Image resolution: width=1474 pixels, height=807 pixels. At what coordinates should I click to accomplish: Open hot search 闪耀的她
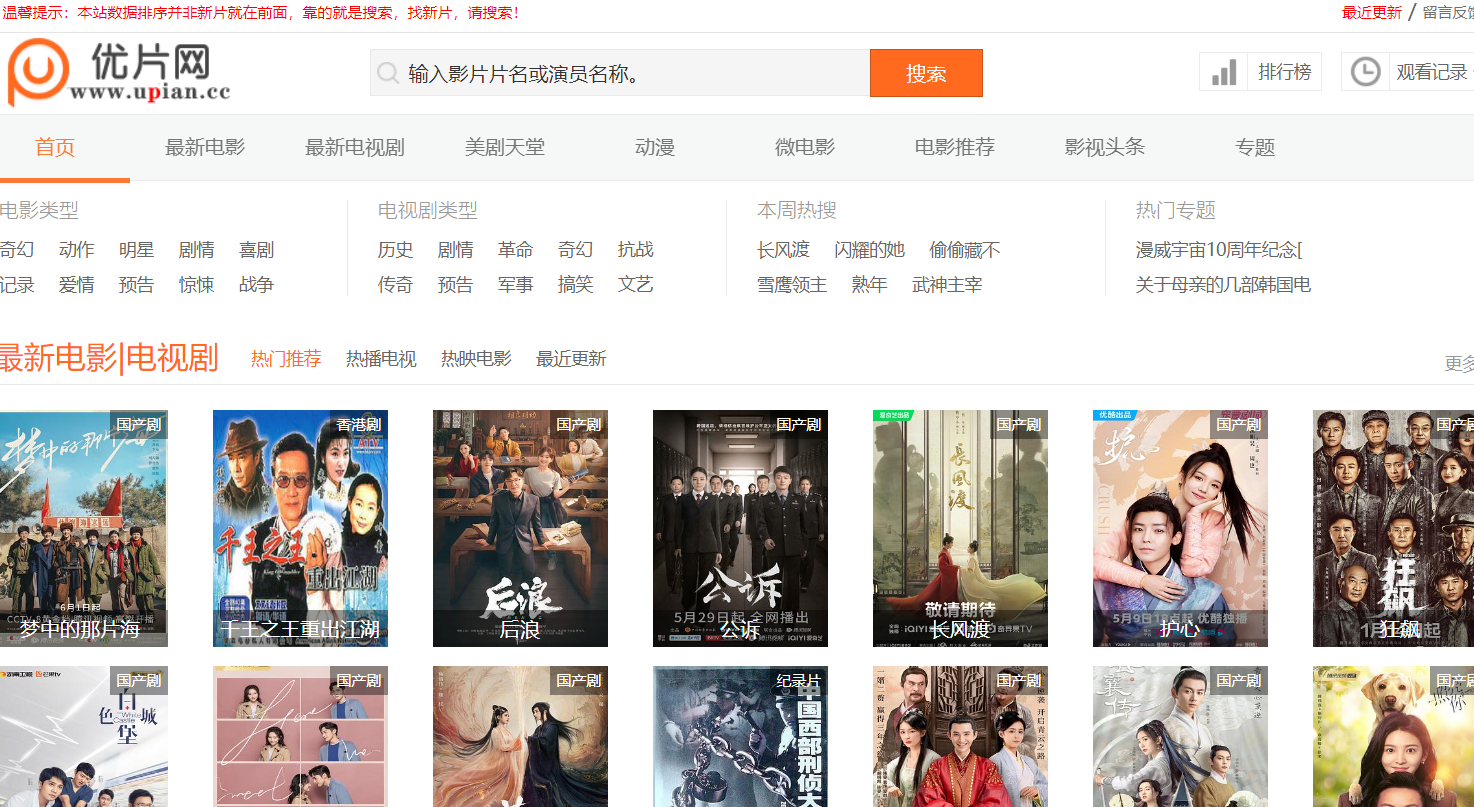pos(870,250)
